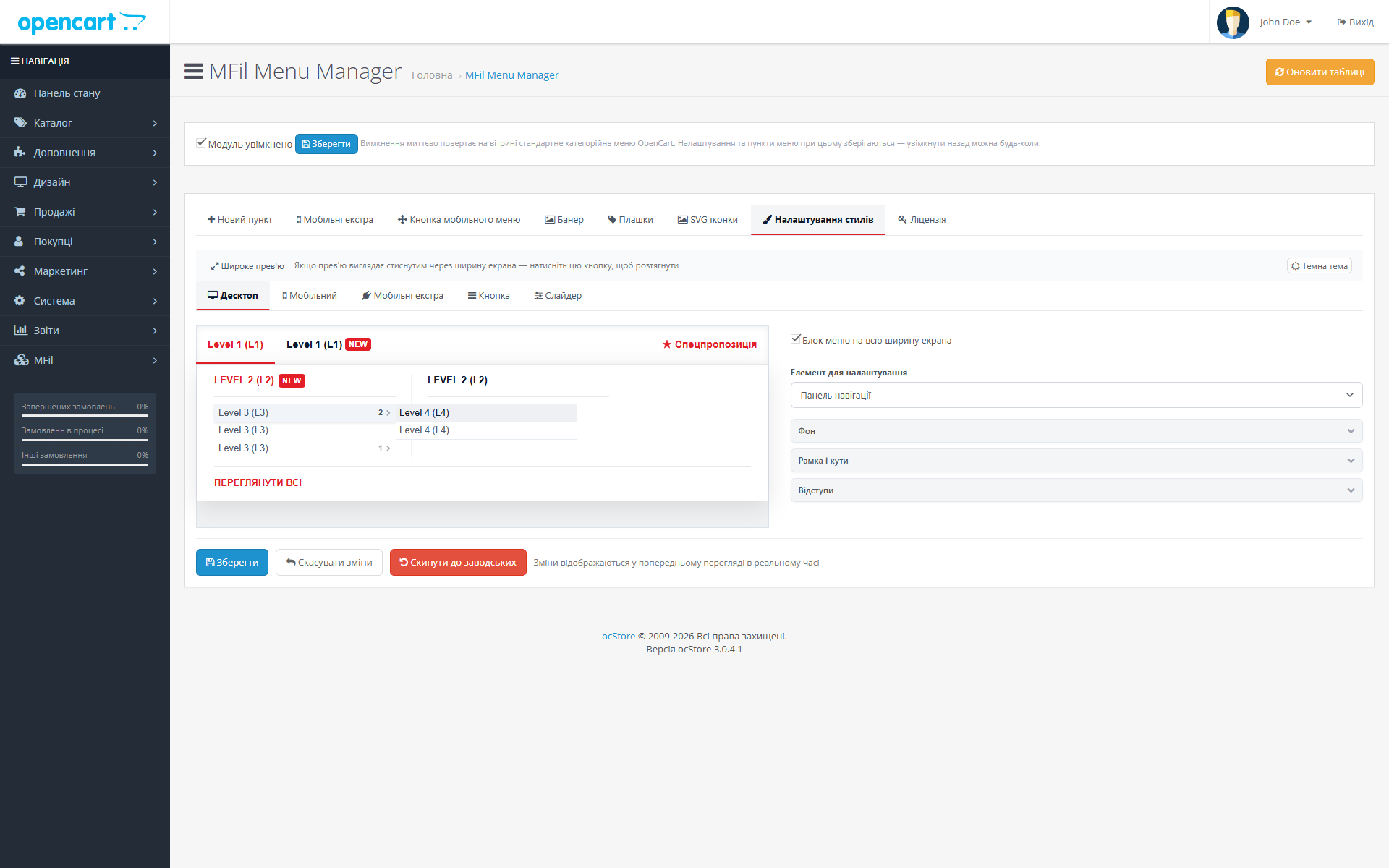The image size is (1389, 868).
Task: Click the Панель стану dashboard icon
Action: pos(20,93)
